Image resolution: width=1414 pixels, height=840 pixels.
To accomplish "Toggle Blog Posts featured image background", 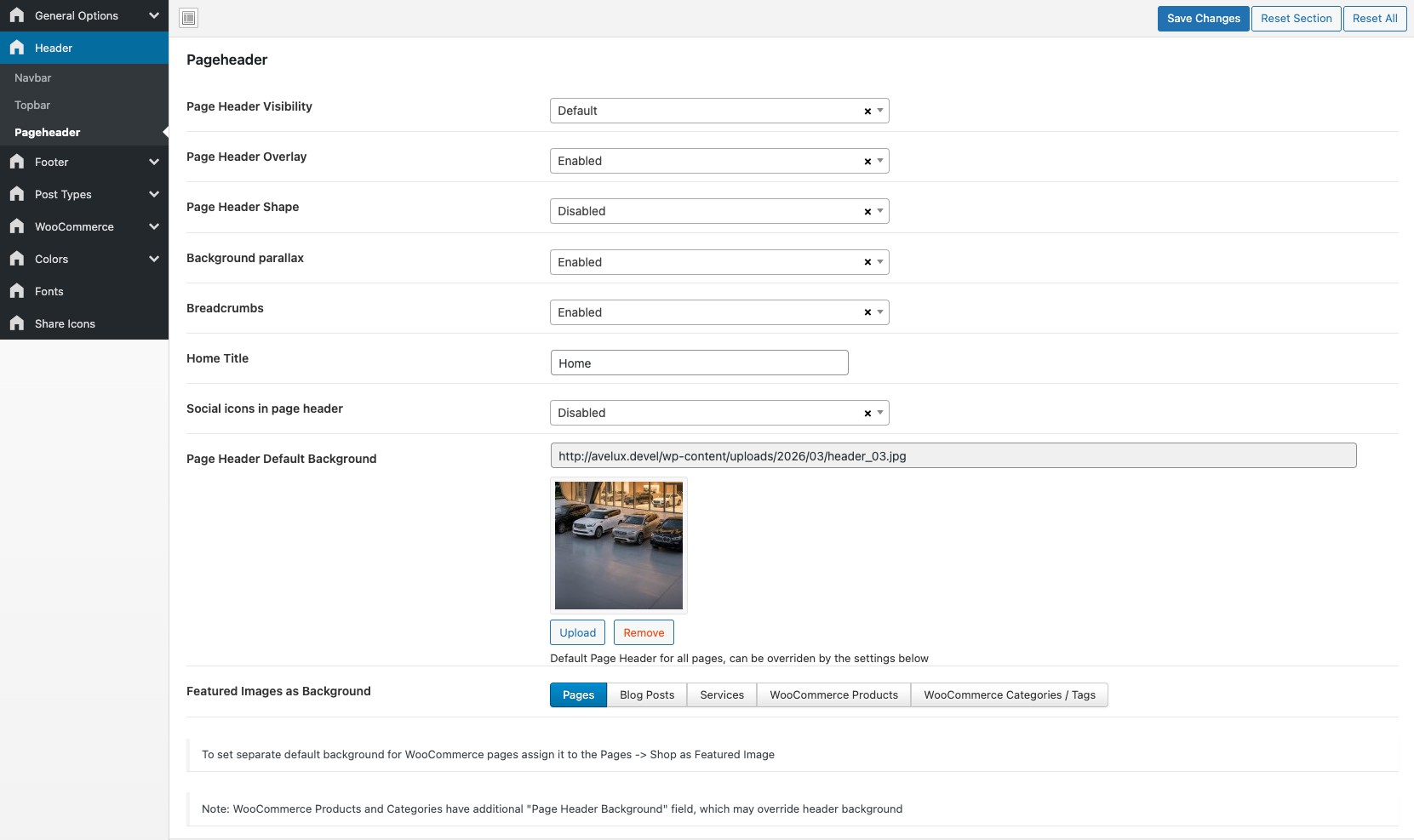I will [647, 695].
